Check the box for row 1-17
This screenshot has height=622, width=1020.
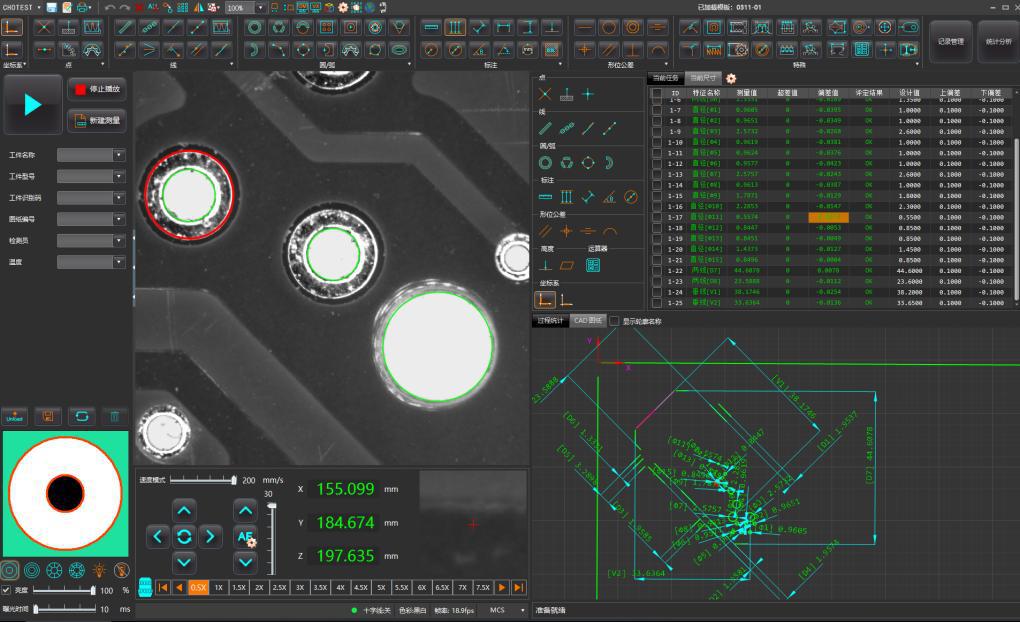click(657, 217)
